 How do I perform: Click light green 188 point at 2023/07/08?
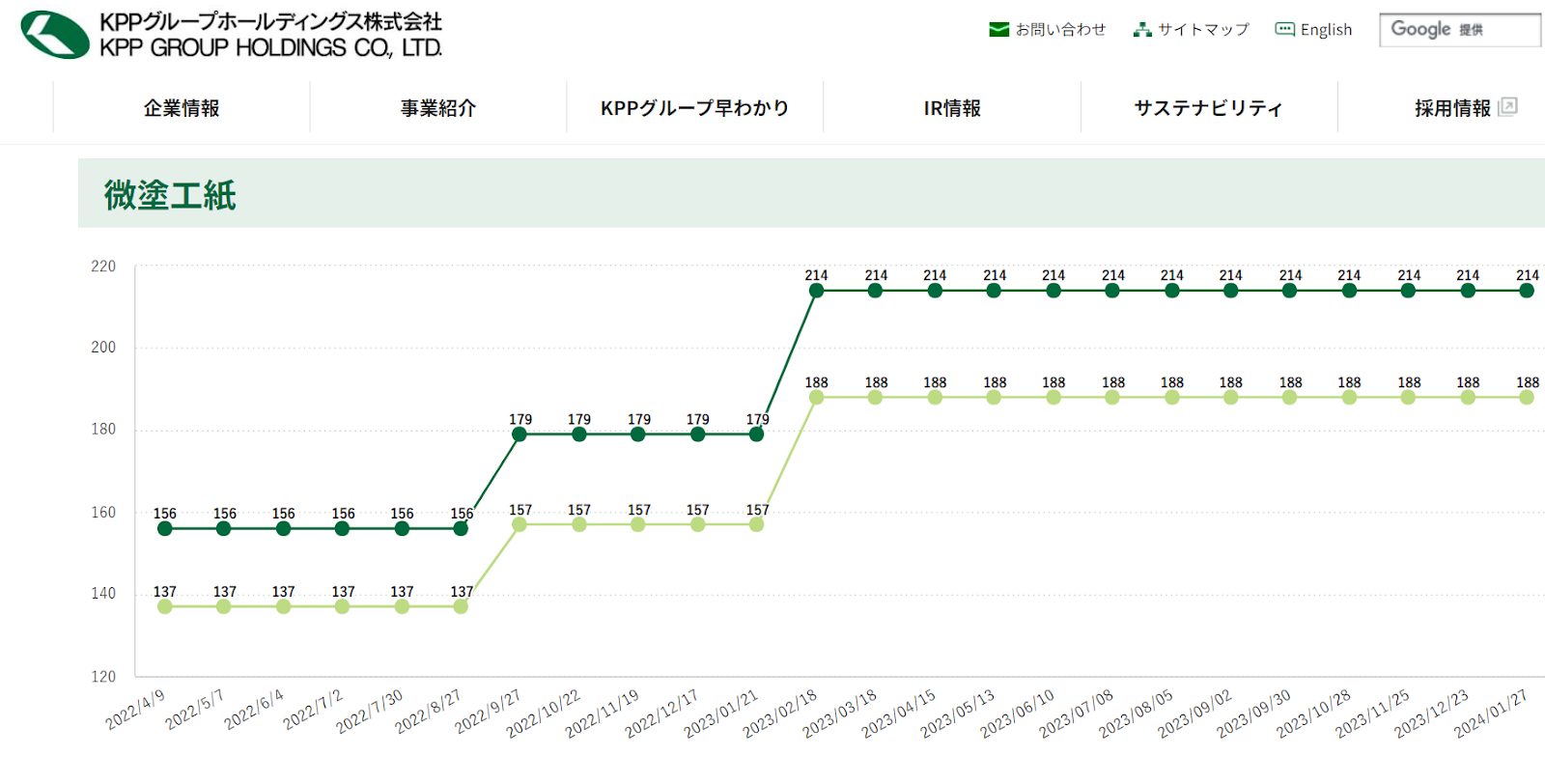(x=1112, y=397)
